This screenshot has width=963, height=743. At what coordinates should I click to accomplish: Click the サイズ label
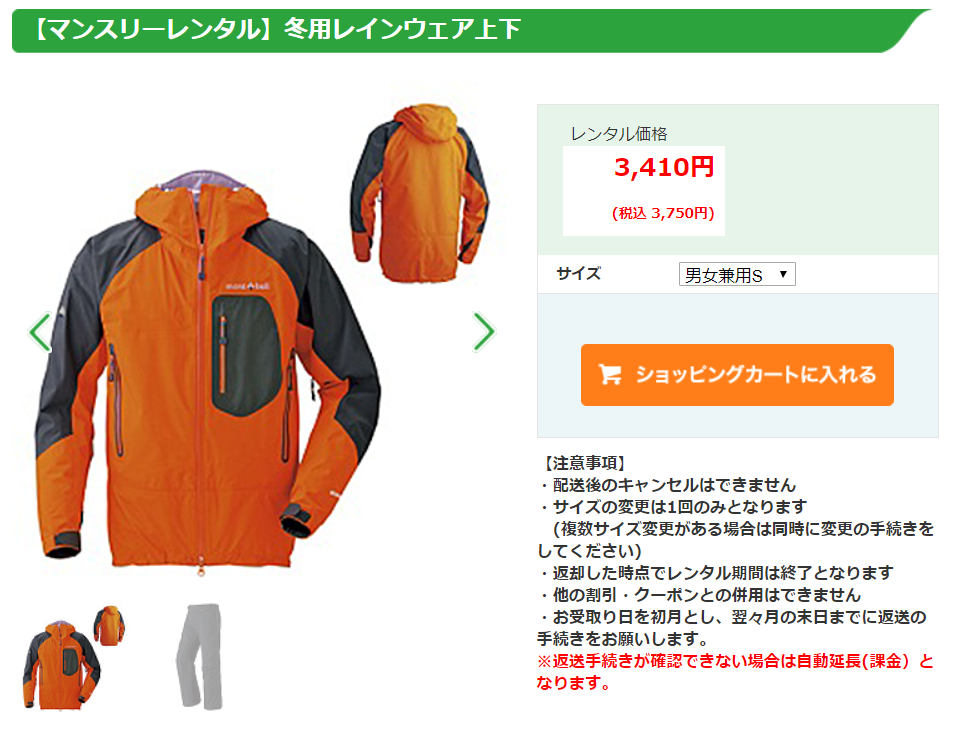pos(579,273)
